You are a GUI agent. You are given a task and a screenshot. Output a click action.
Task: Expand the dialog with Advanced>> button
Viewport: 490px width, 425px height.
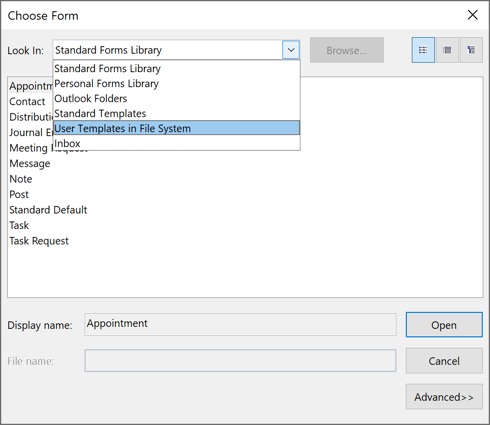click(x=444, y=397)
